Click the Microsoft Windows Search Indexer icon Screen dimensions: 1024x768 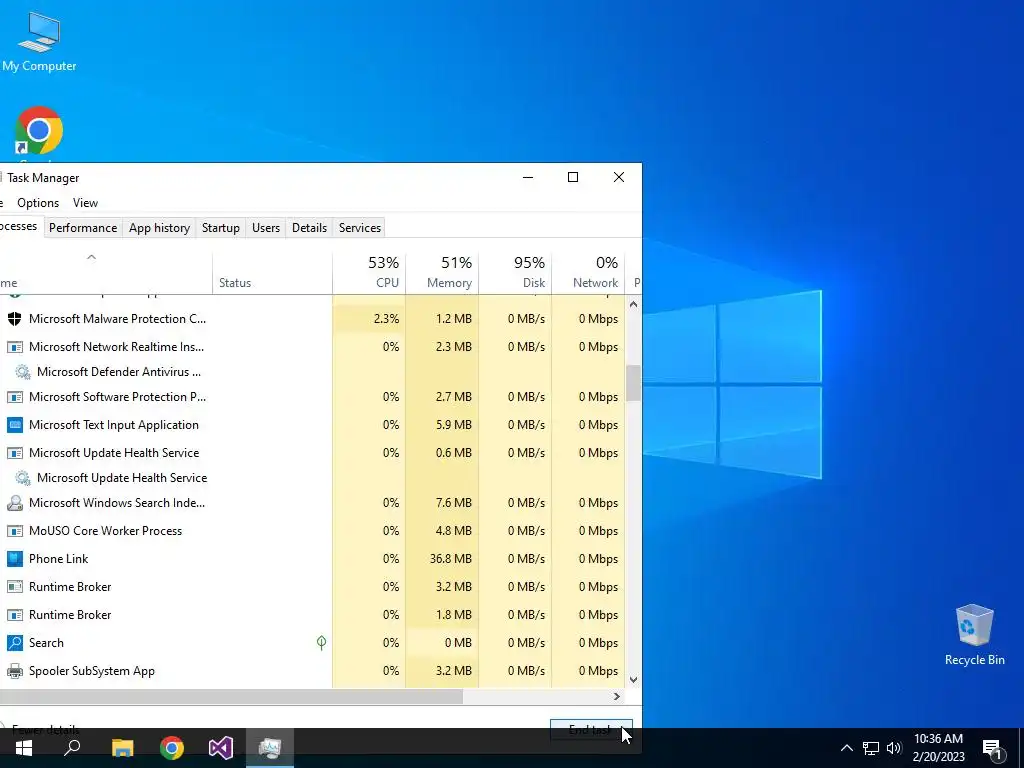(14, 503)
